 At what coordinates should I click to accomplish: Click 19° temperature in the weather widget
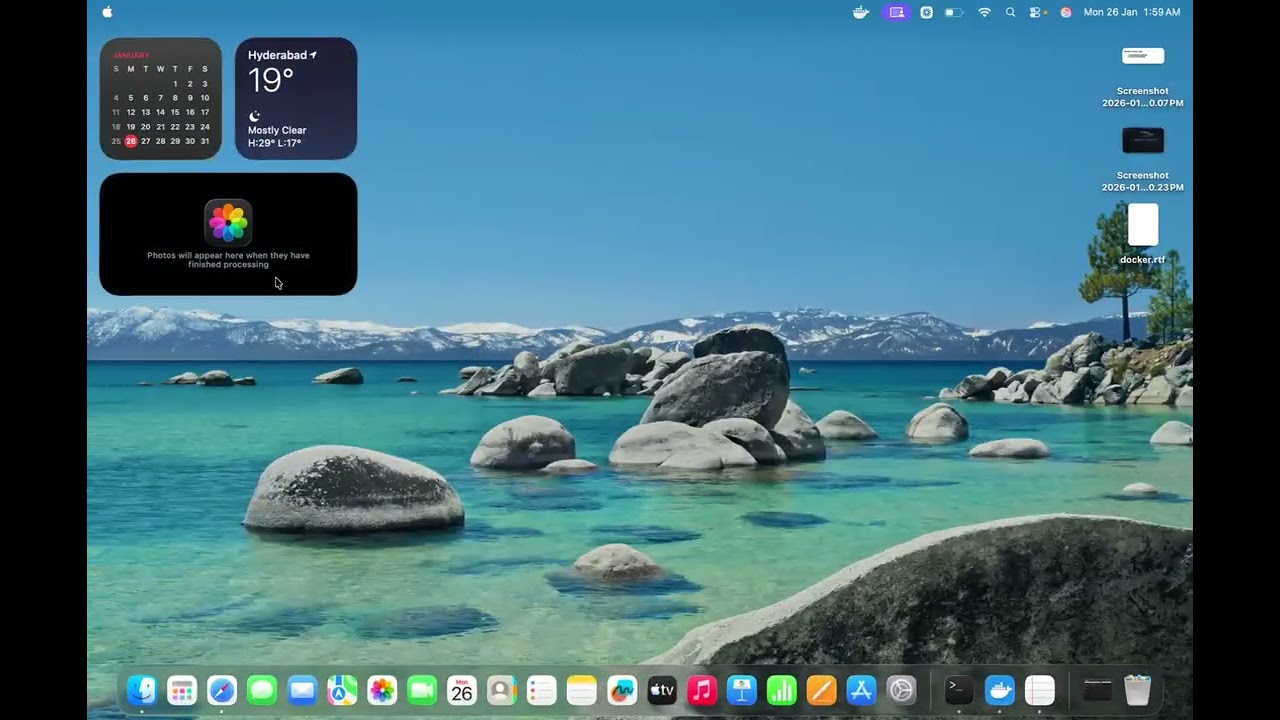tap(271, 81)
